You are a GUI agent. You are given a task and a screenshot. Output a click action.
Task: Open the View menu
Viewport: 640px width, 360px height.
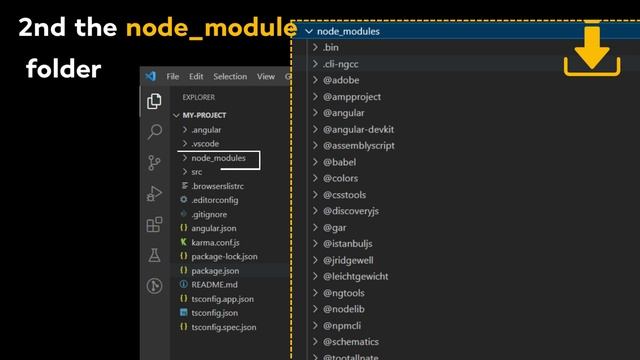point(266,76)
